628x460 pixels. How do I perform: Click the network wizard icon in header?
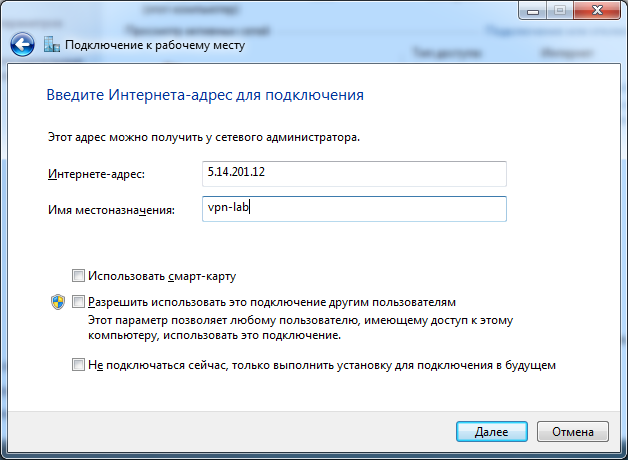[51, 45]
